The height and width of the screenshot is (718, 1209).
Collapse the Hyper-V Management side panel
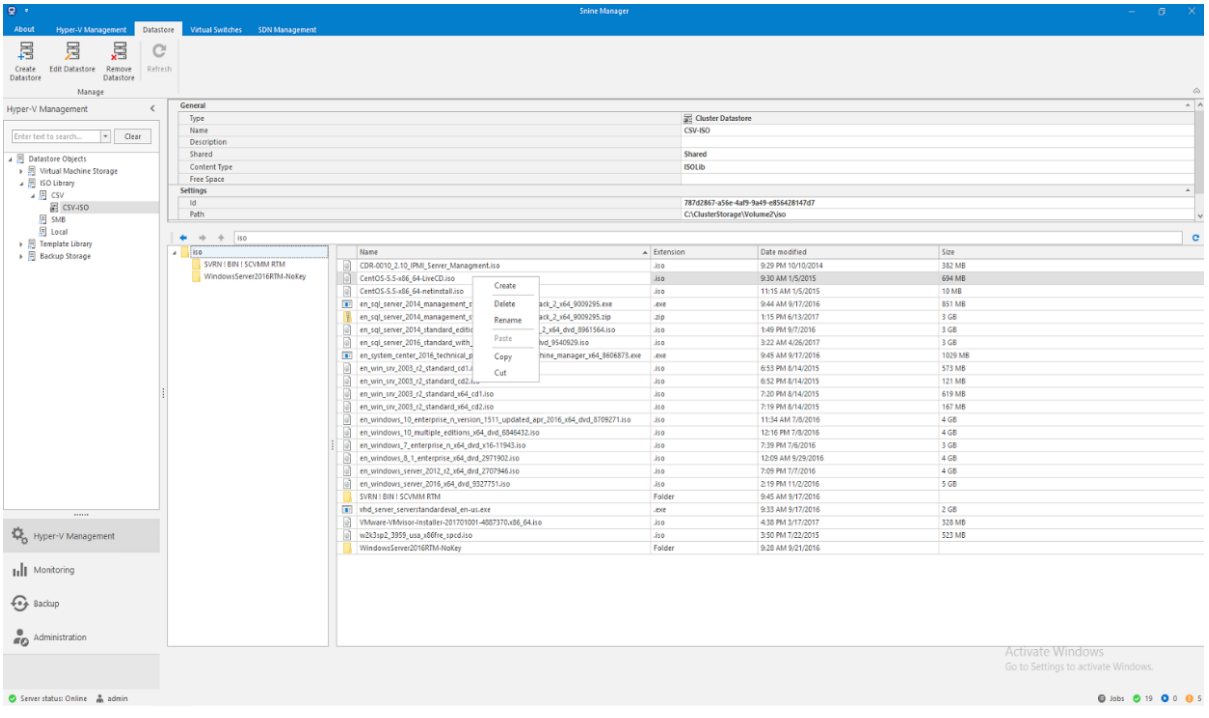click(x=152, y=109)
